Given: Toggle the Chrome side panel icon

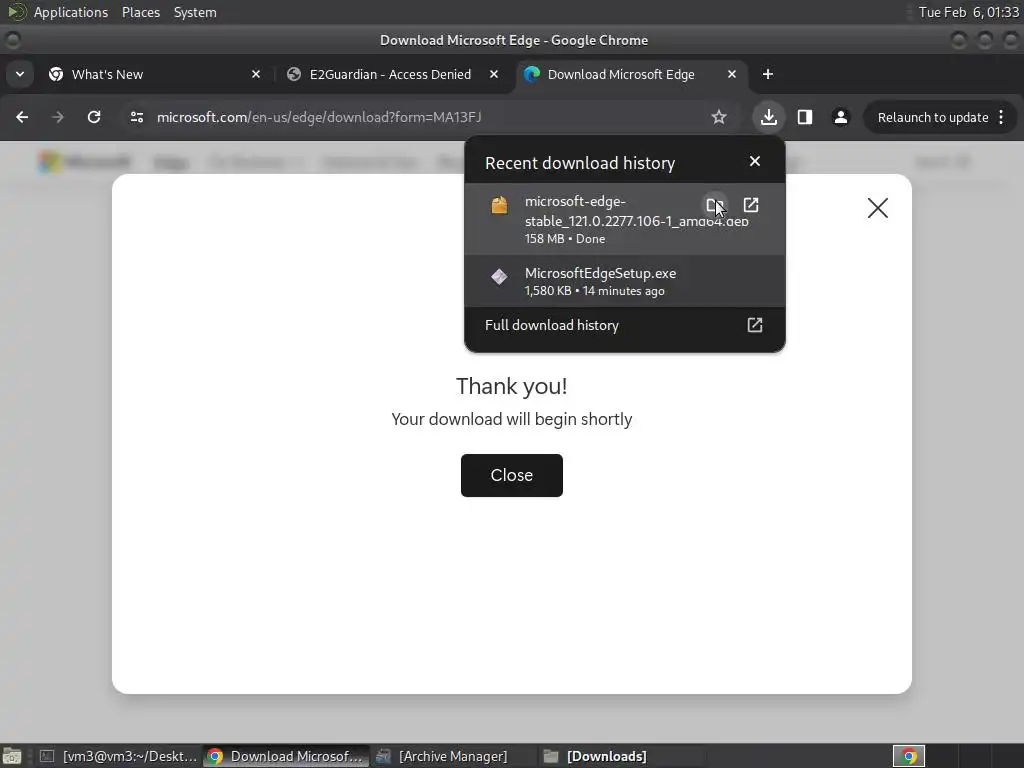Looking at the screenshot, I should 805,117.
